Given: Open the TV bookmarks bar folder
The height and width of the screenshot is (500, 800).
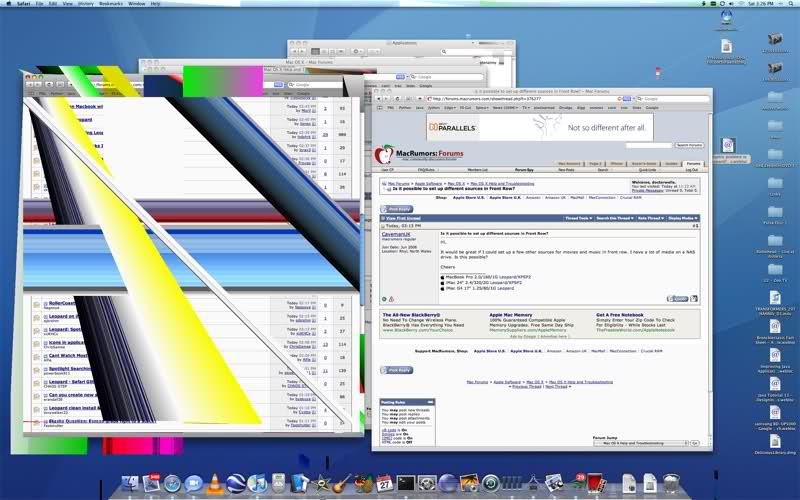Looking at the screenshot, I should pos(526,108).
